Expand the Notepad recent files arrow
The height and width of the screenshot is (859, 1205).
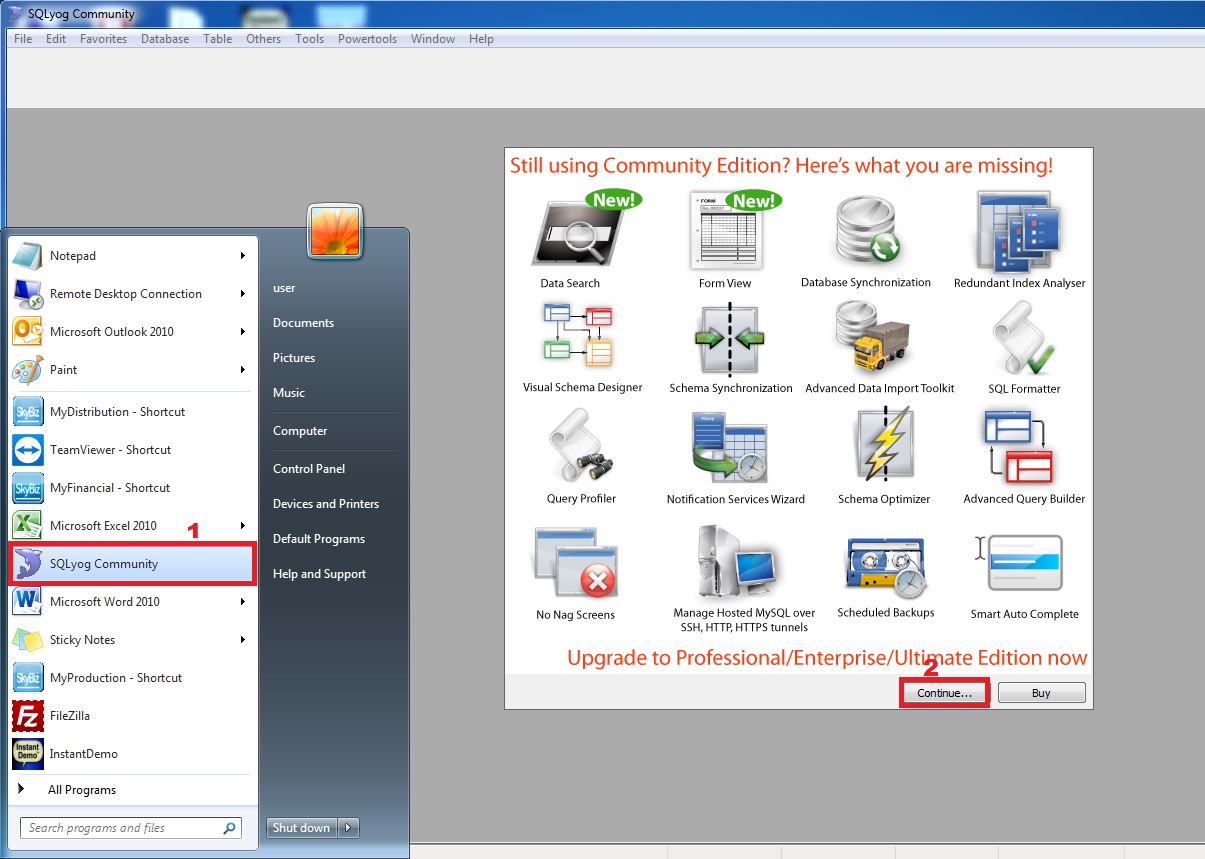(x=243, y=256)
